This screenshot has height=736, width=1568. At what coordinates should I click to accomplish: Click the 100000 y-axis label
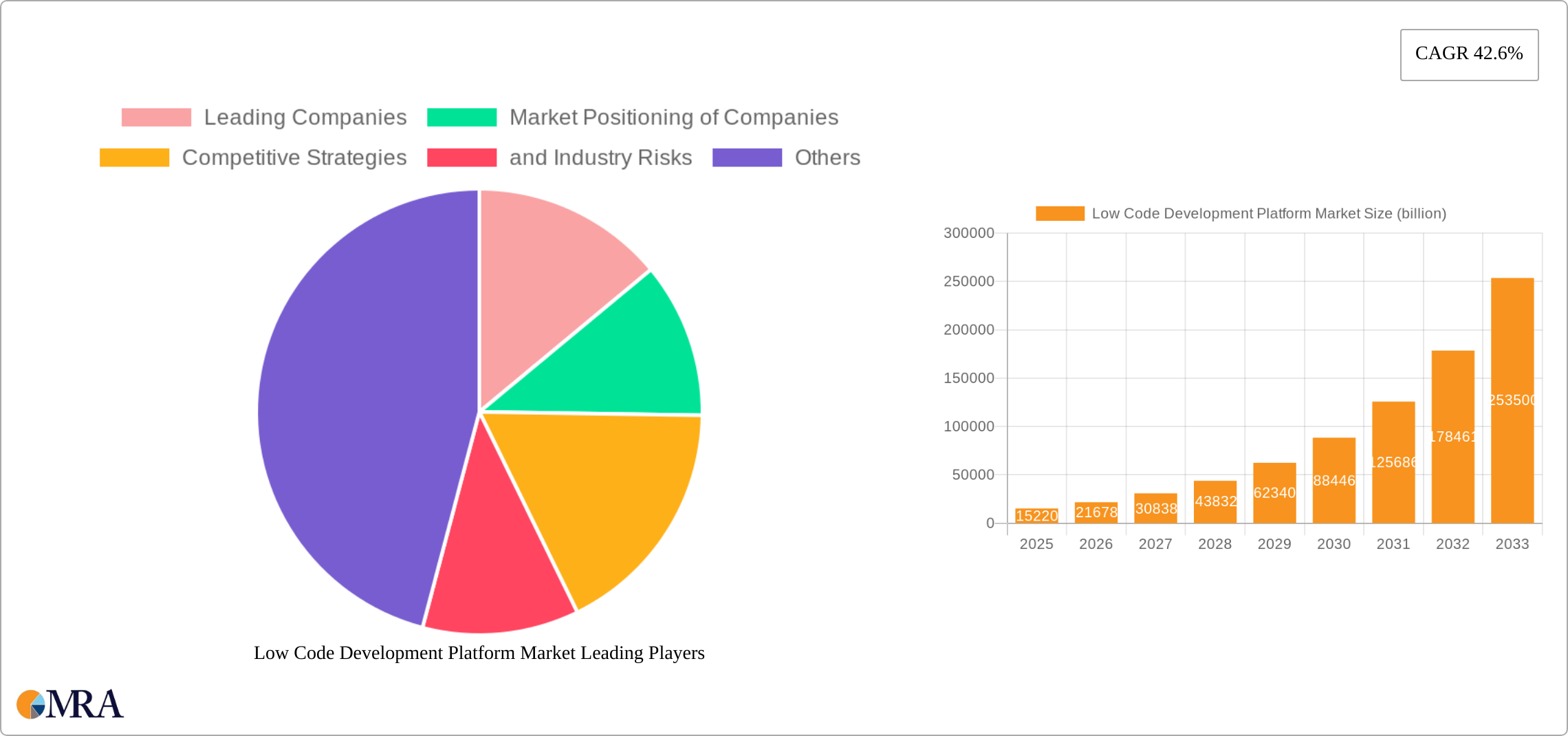[x=969, y=426]
